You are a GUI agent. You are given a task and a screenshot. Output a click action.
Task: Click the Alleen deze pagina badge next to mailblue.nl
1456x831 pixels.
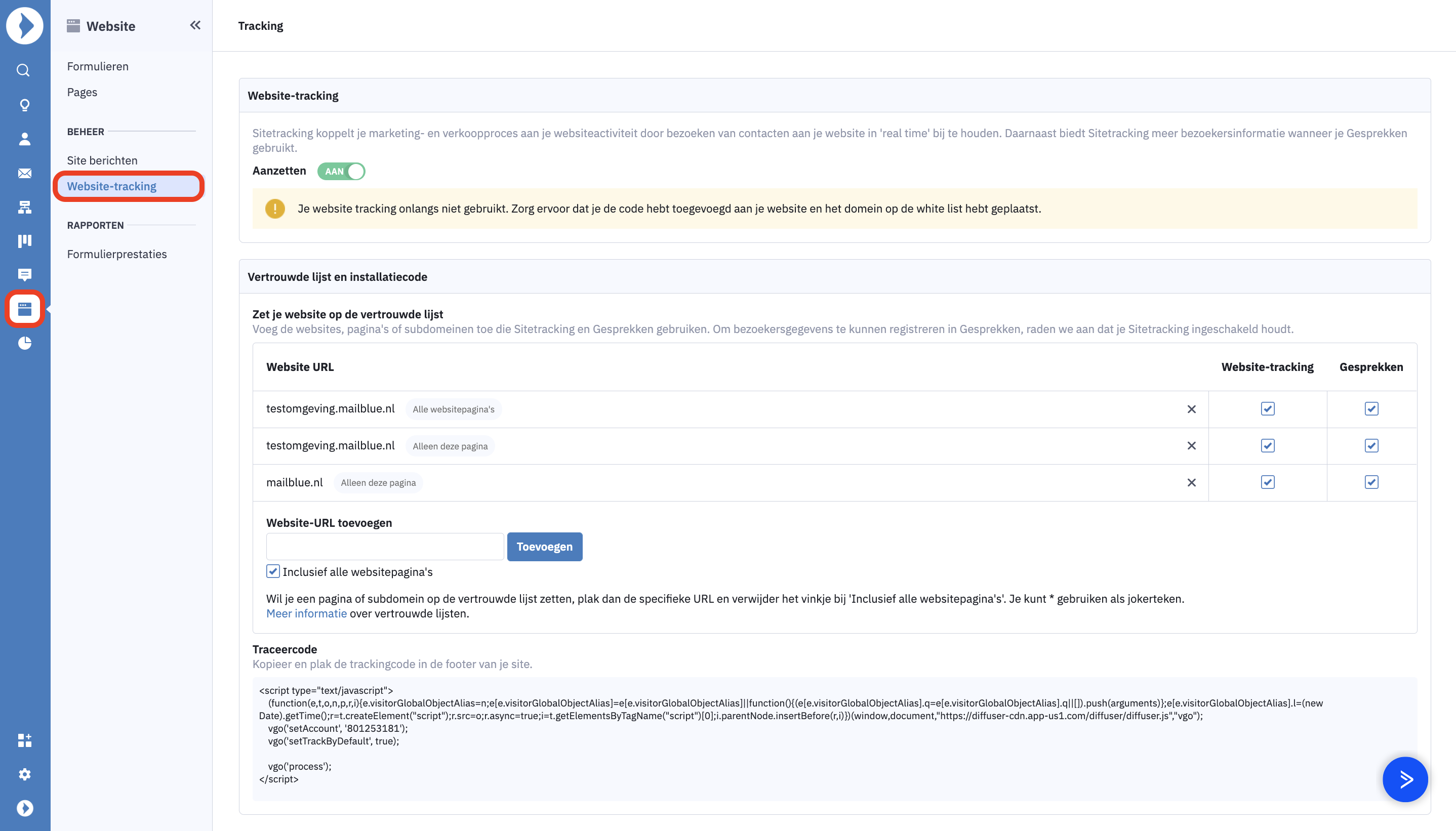[x=378, y=483]
